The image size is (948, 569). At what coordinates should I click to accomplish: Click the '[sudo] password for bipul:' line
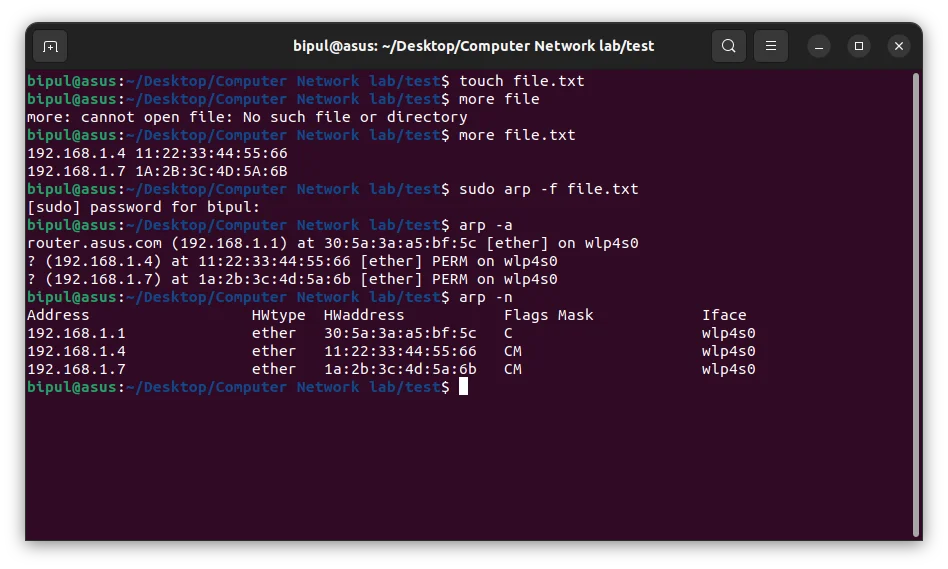pos(143,207)
